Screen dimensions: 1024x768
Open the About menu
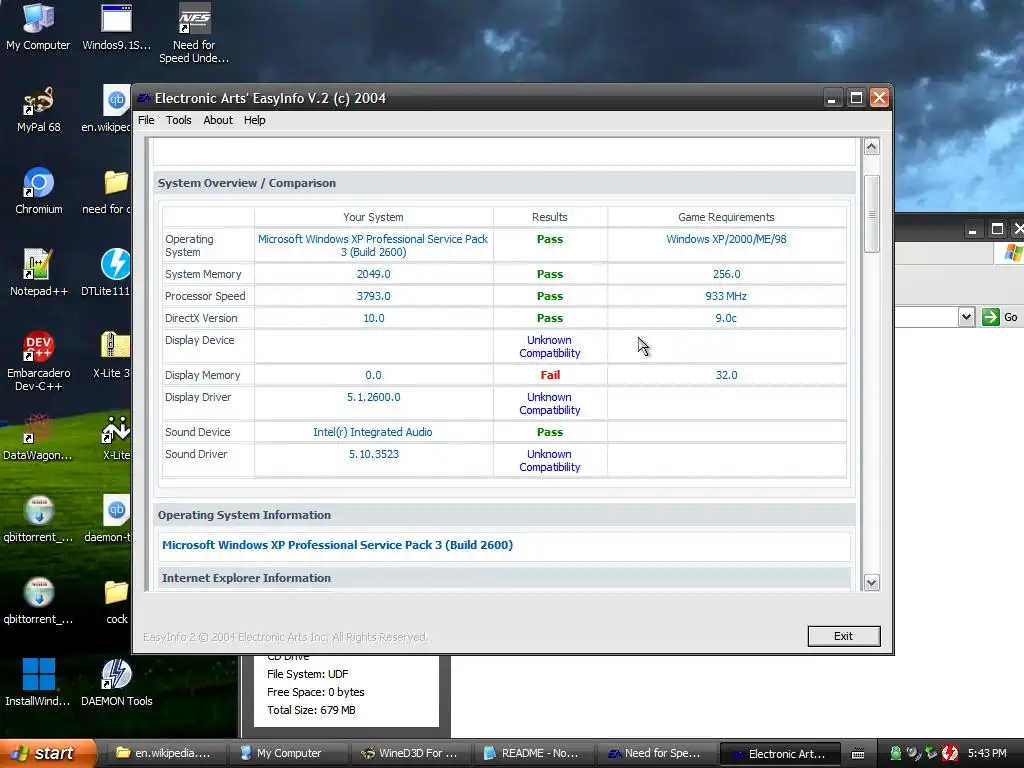pos(217,120)
